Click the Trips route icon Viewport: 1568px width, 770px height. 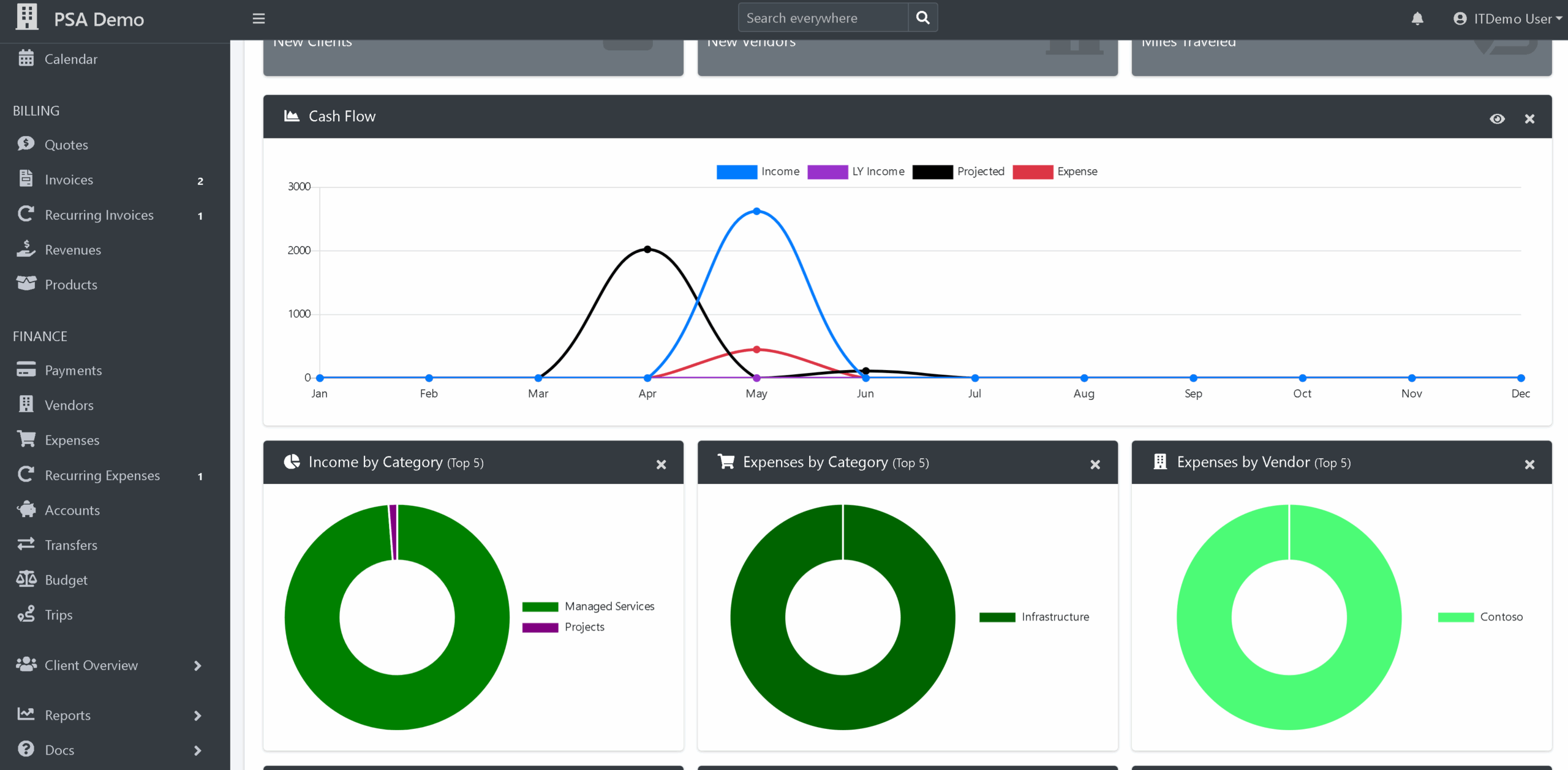coord(26,614)
